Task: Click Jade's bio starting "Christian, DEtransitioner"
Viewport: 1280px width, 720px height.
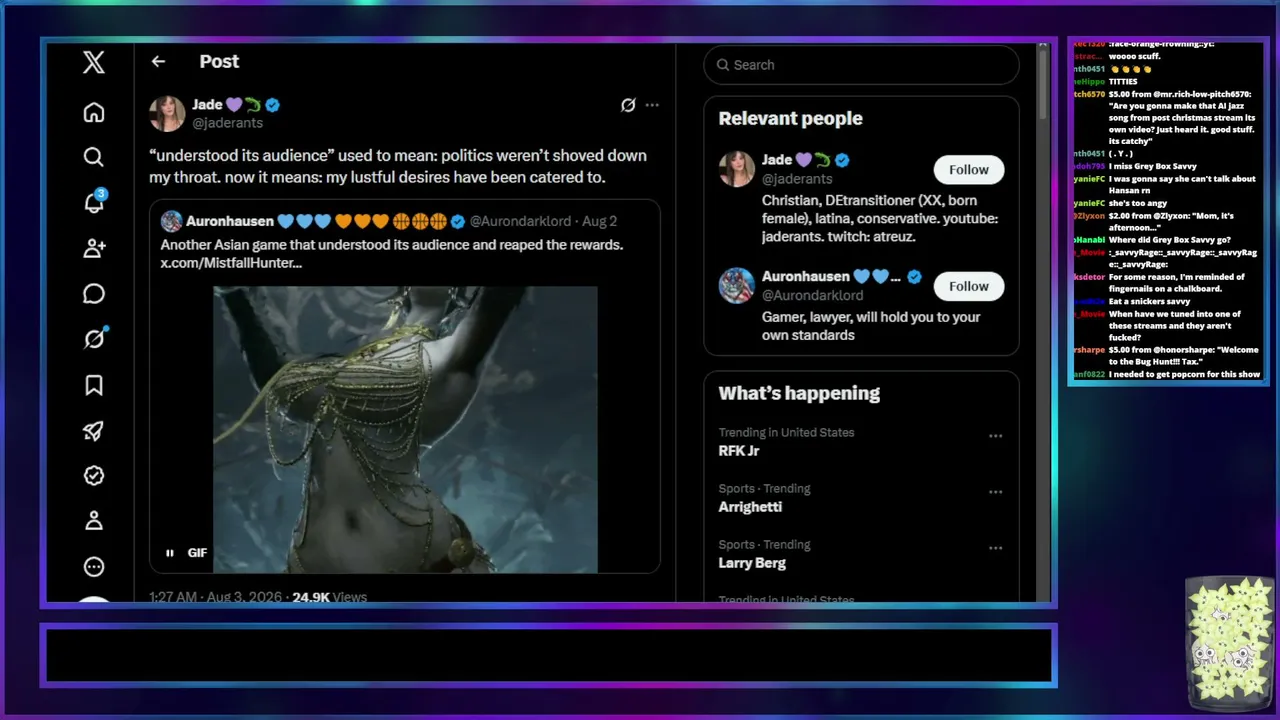Action: [880, 219]
